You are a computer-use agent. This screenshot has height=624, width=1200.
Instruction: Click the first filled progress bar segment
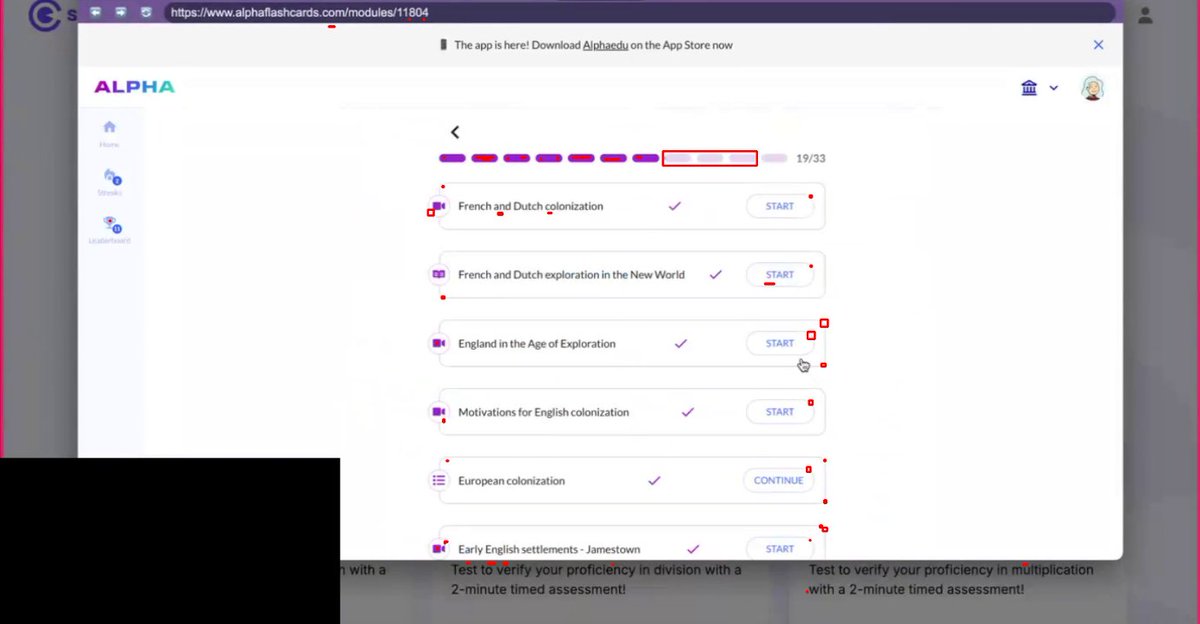[x=452, y=158]
